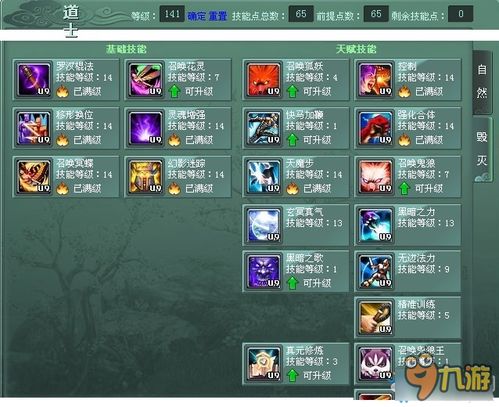Image resolution: width=499 pixels, height=407 pixels.
Task: Click the 重置 reset link
Action: 218,16
